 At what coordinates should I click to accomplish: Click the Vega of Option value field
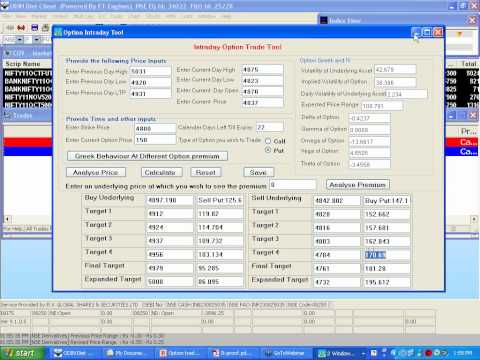pyautogui.click(x=369, y=153)
